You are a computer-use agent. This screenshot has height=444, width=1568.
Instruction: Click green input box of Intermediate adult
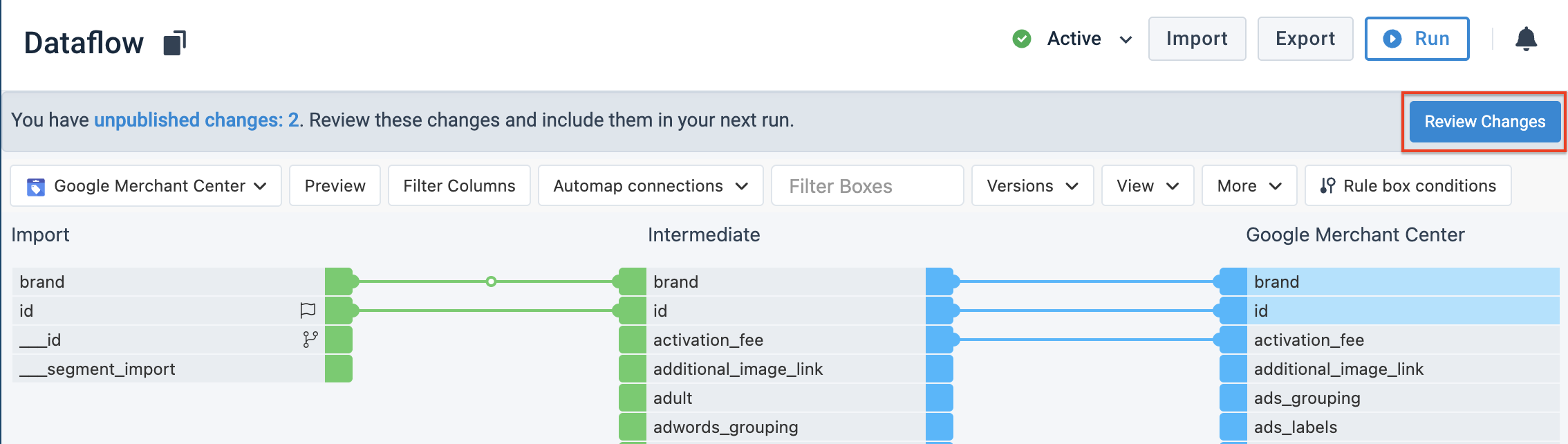click(x=633, y=398)
